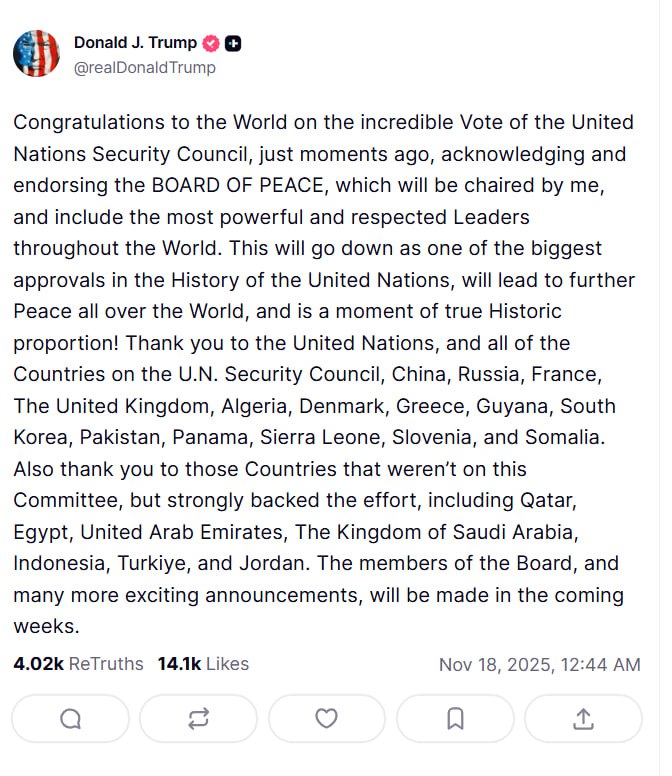Open Donald J. Trump display name
Screen dimensions: 672x776
tap(135, 43)
